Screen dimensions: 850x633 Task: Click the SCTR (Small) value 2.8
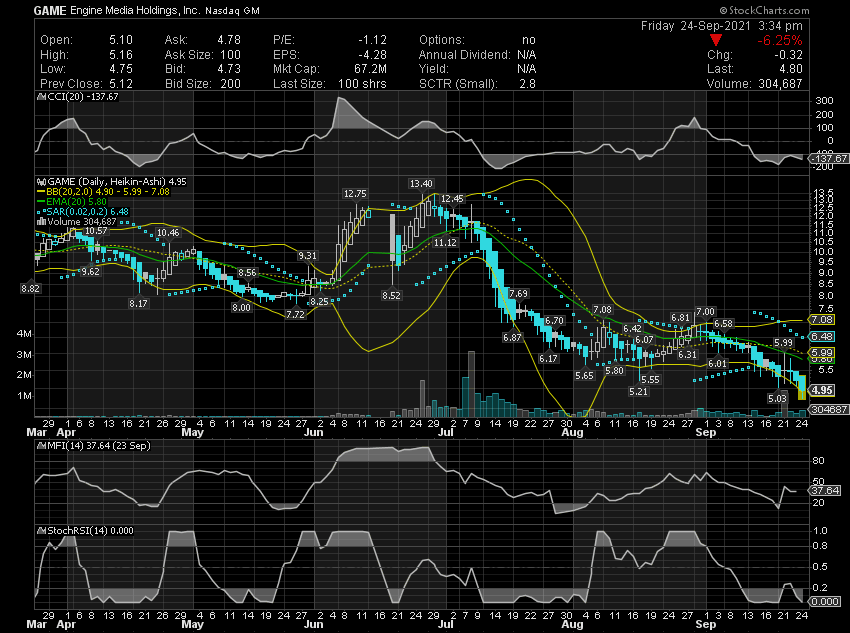point(527,83)
